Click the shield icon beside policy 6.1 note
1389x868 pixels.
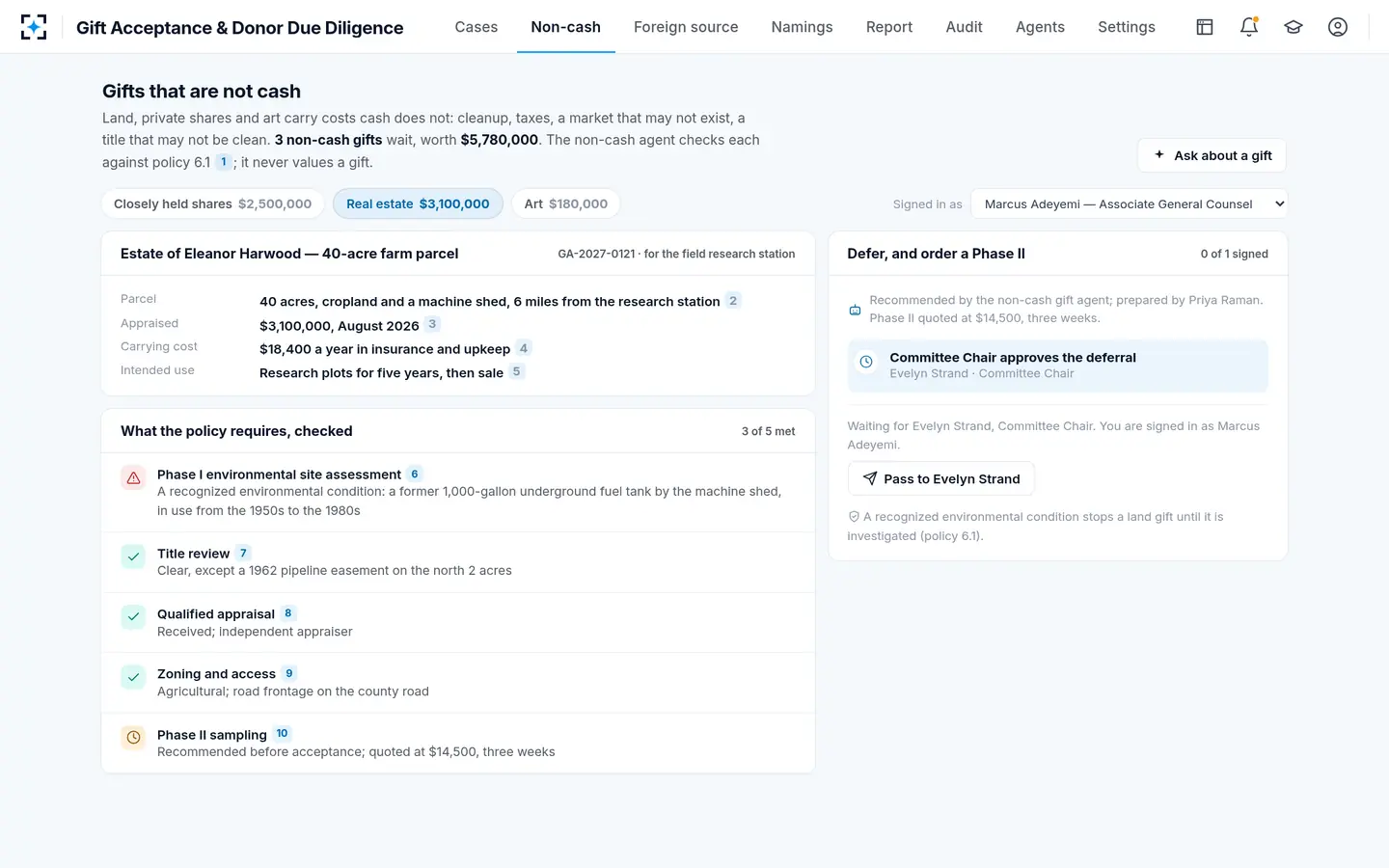pyautogui.click(x=854, y=517)
